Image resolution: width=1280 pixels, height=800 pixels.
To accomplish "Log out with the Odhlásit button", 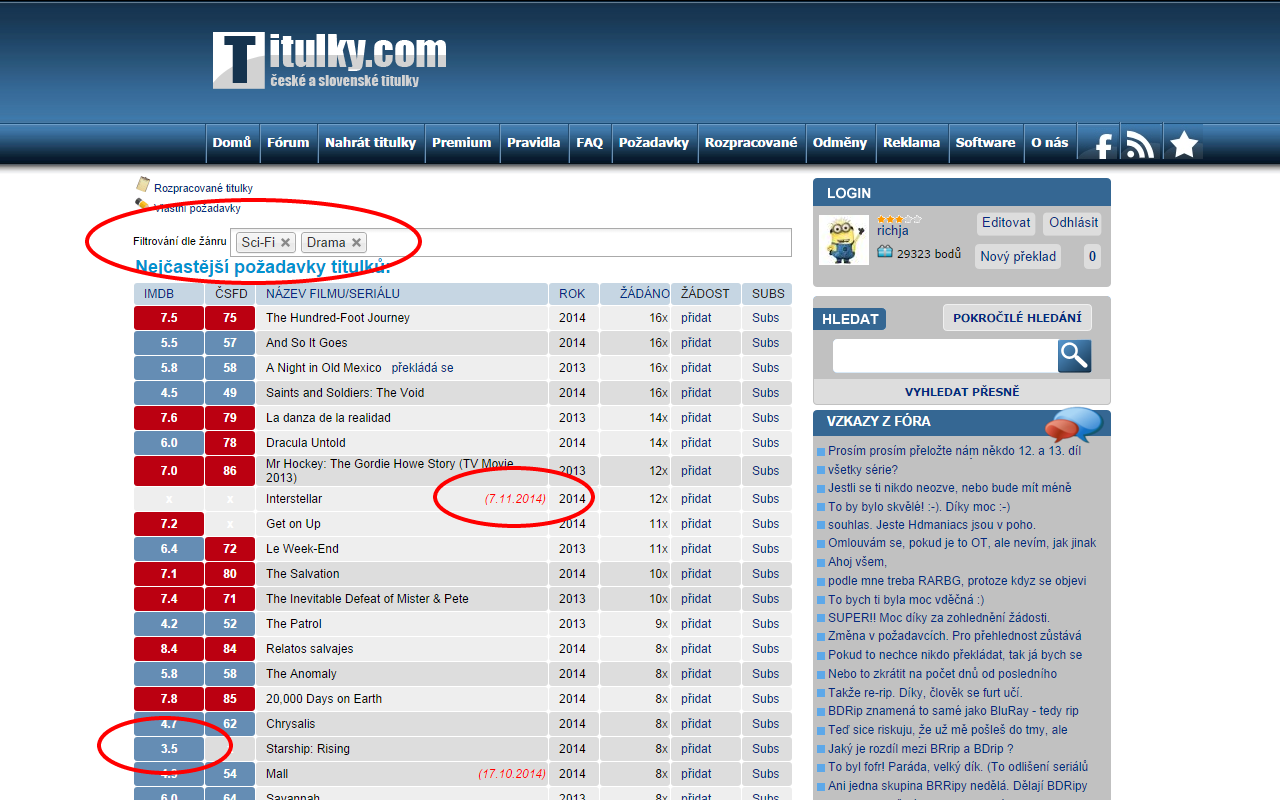I will pos(1072,223).
